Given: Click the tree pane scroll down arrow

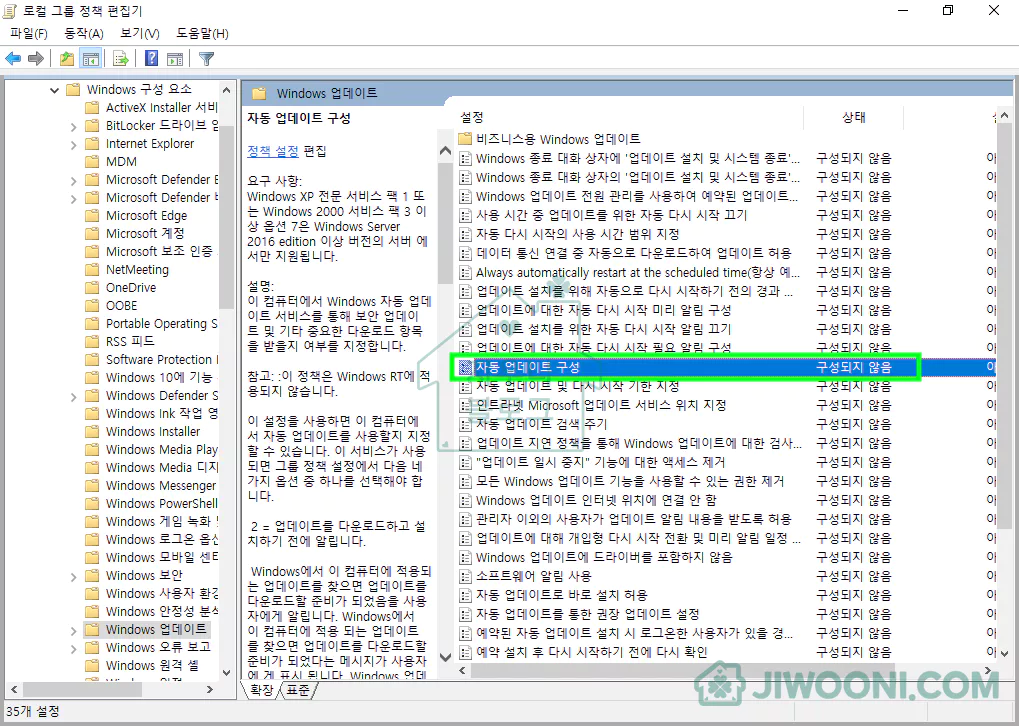Looking at the screenshot, I should tap(227, 673).
